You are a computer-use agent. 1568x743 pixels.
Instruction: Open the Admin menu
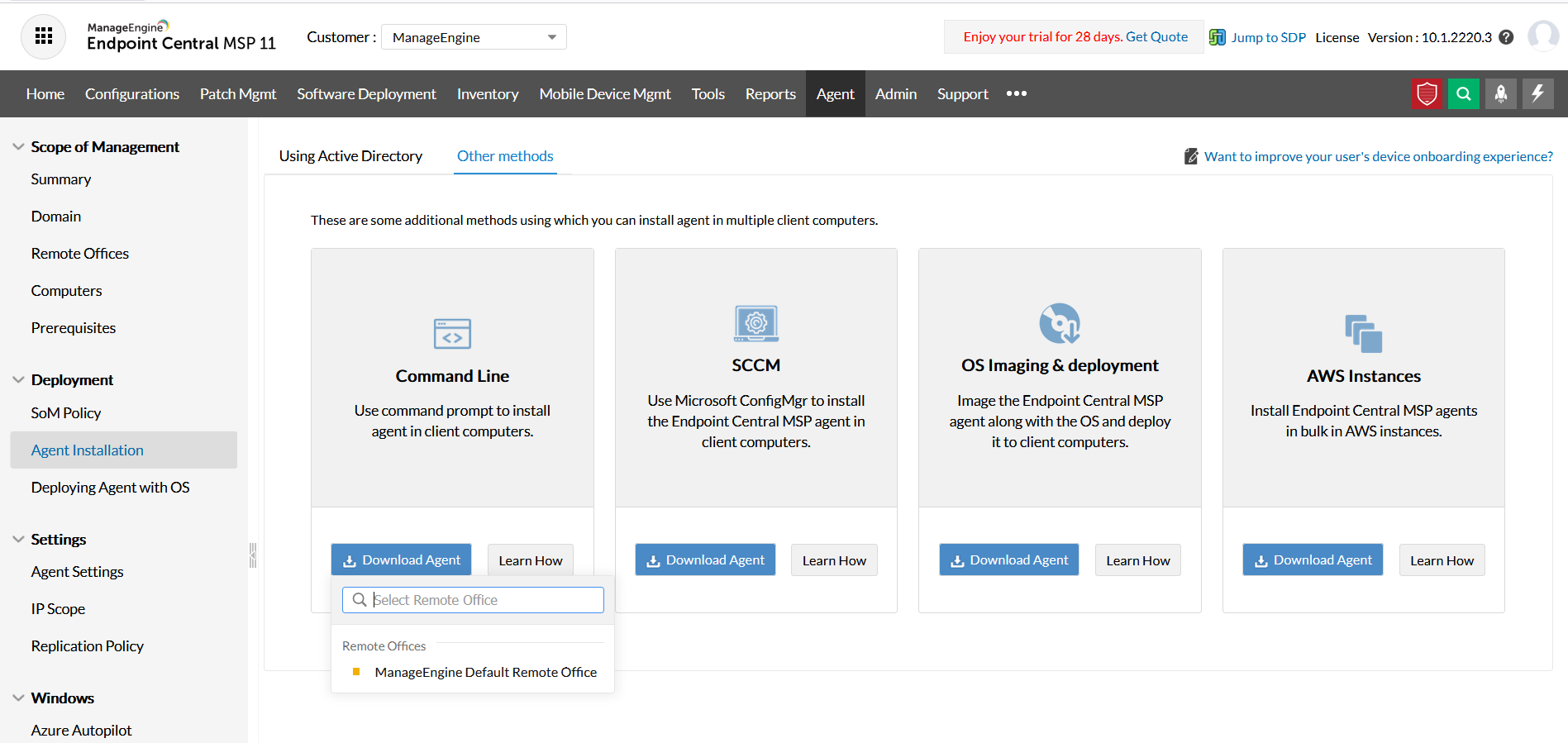tap(896, 94)
